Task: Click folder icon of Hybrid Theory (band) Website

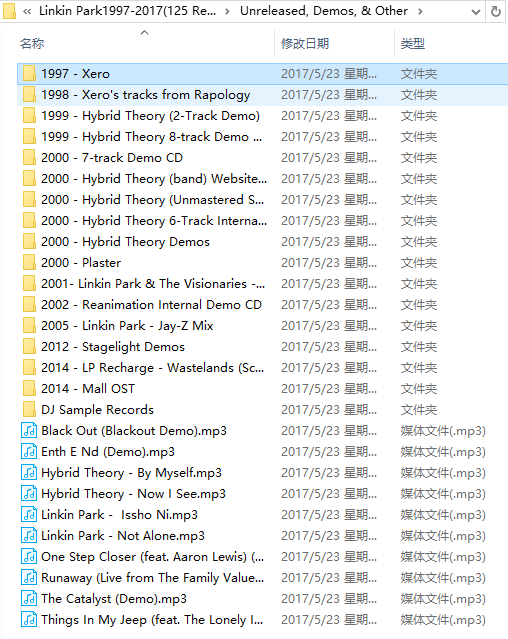Action: [x=29, y=178]
